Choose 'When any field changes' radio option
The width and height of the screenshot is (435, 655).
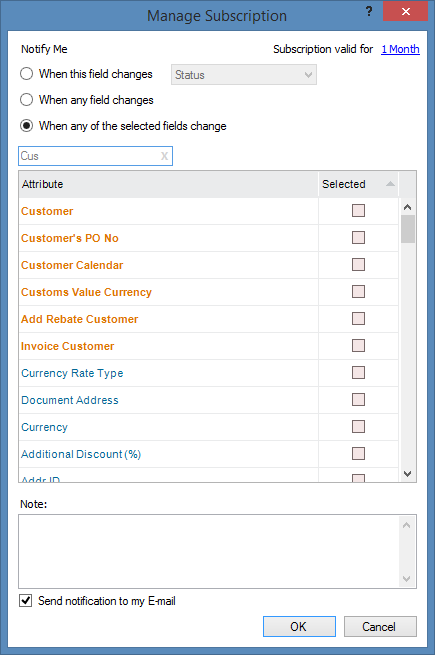click(x=26, y=100)
